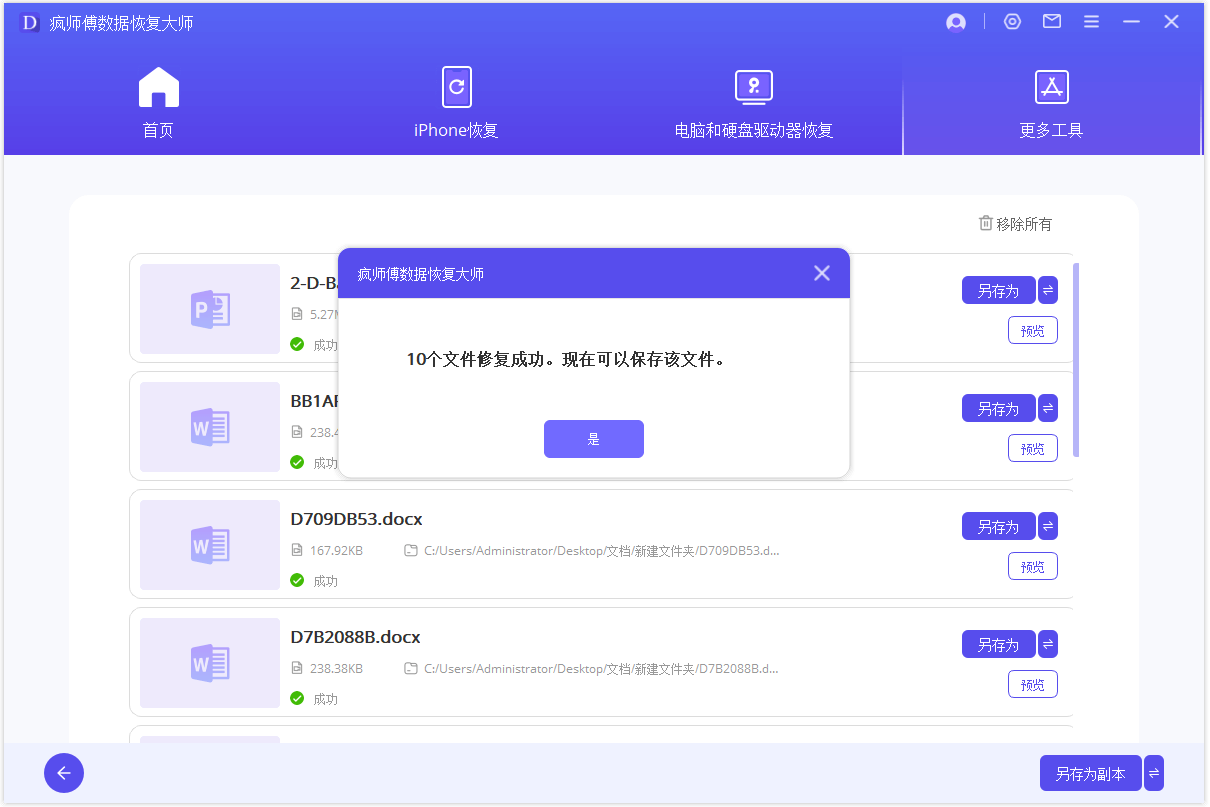1210x807 pixels.
Task: Select the PowerPoint file thumbnail
Action: coord(210,309)
